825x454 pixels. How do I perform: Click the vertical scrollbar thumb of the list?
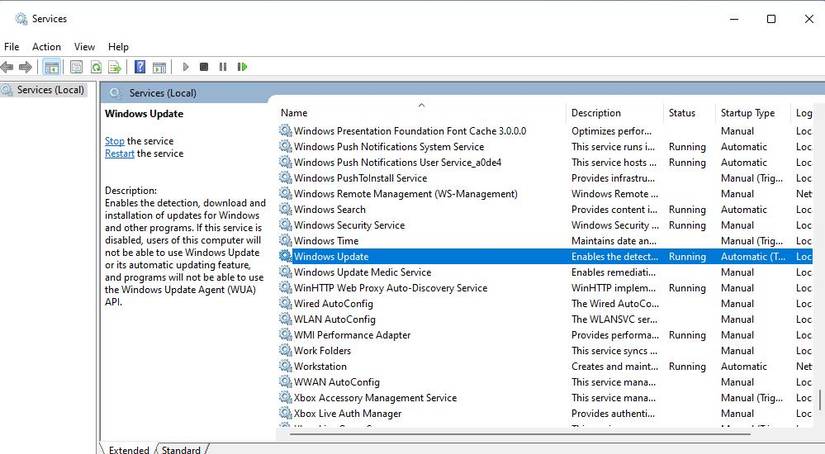[820, 400]
